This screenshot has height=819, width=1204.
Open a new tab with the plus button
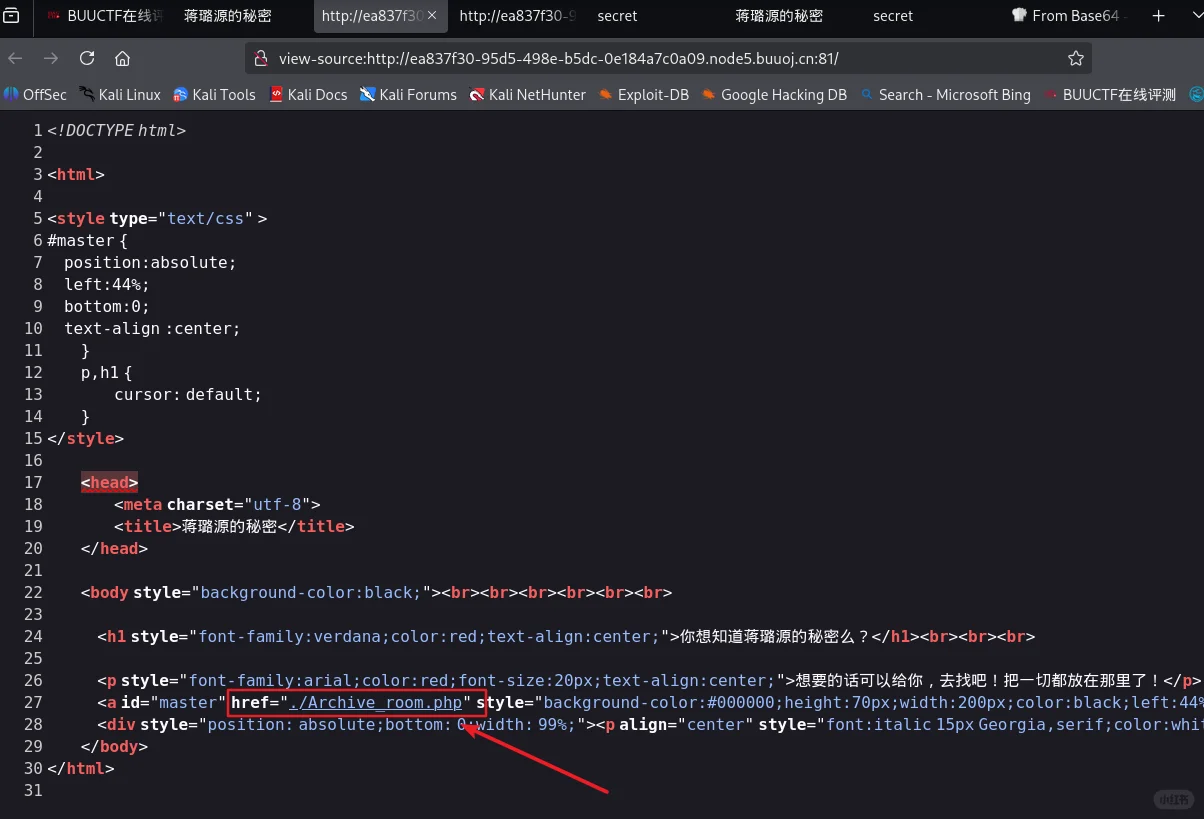click(1158, 16)
